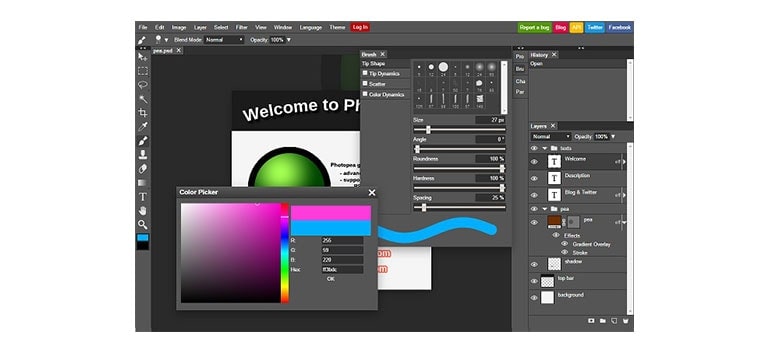
Task: Select the Lasso tool
Action: point(143,85)
